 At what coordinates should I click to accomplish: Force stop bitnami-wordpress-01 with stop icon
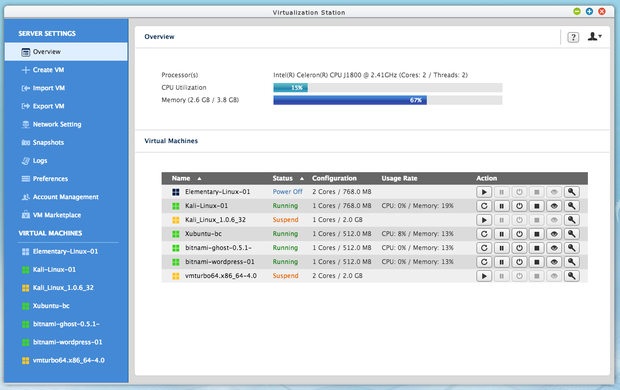(537, 262)
